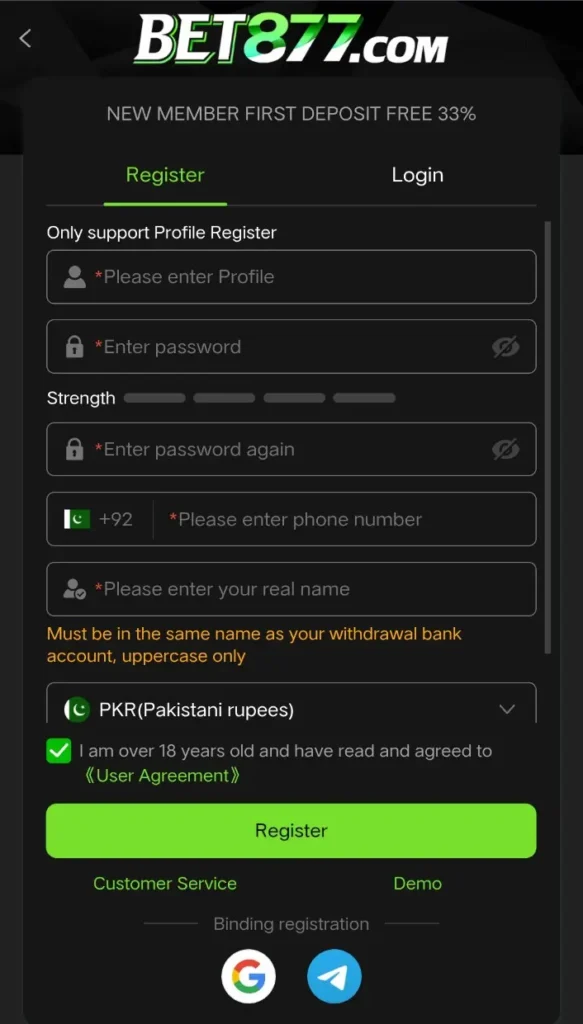
Task: Show the confirm password with the eye icon
Action: [x=506, y=449]
